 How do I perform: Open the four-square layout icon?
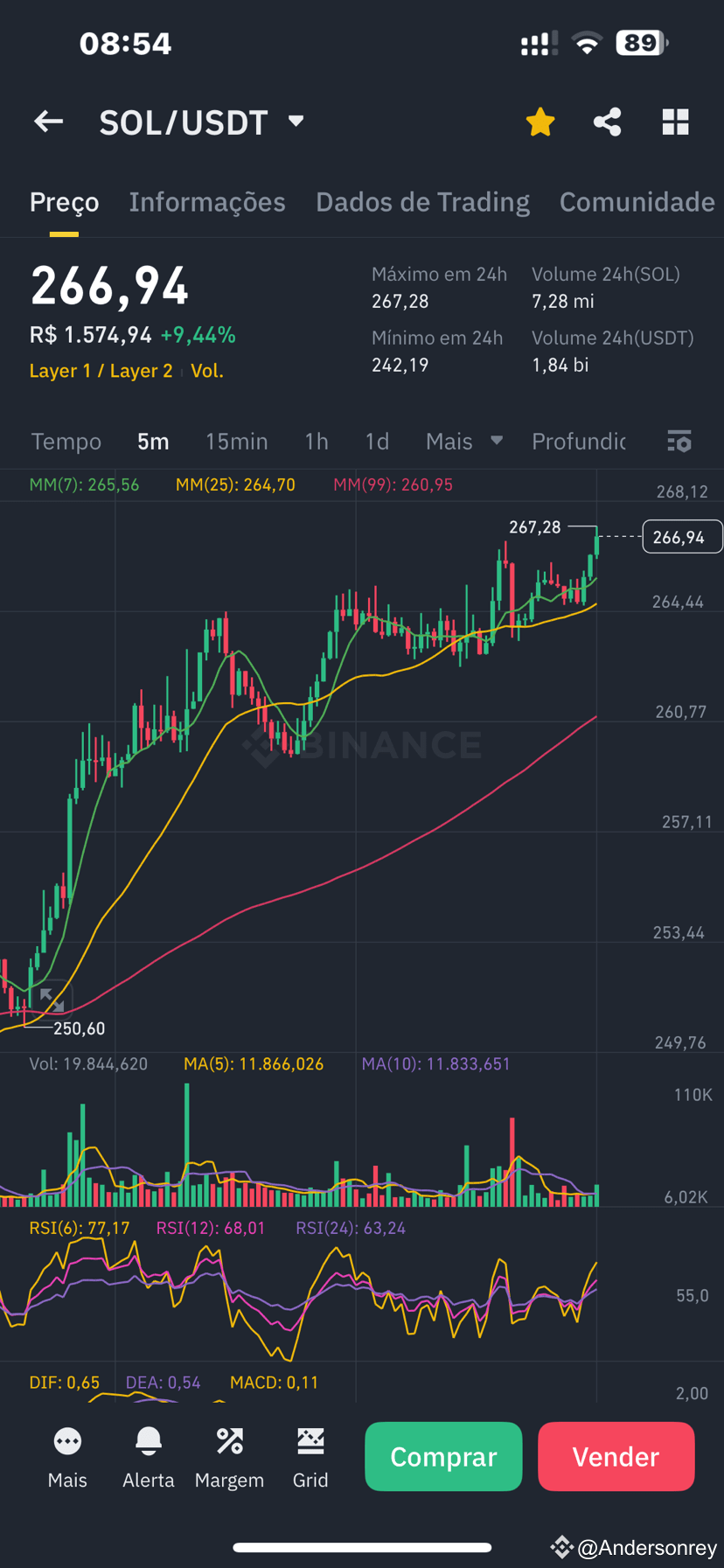click(x=676, y=122)
